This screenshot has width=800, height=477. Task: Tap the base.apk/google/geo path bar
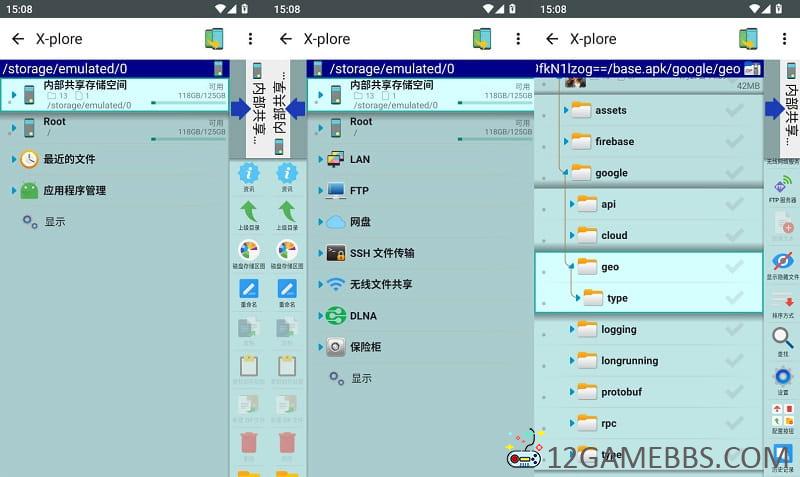point(649,68)
